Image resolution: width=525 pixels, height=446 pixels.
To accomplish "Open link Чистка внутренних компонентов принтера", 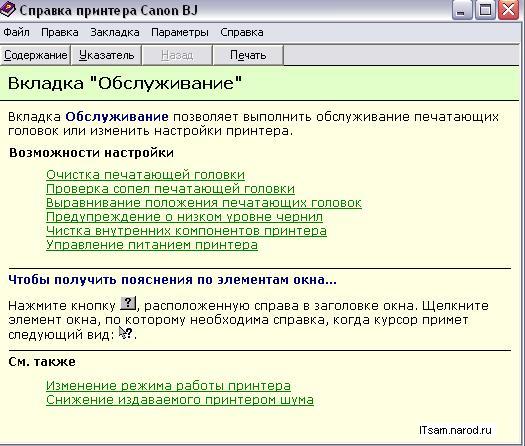I will pos(186,231).
